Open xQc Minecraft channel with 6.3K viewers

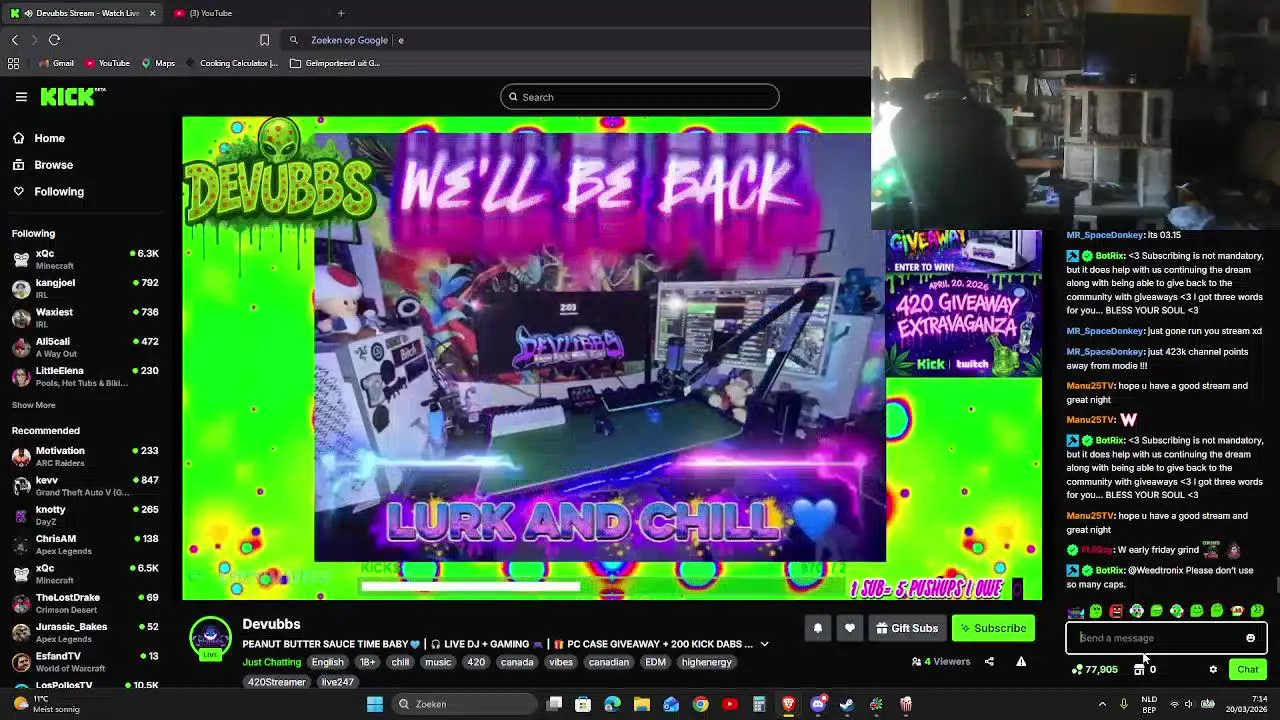point(86,259)
